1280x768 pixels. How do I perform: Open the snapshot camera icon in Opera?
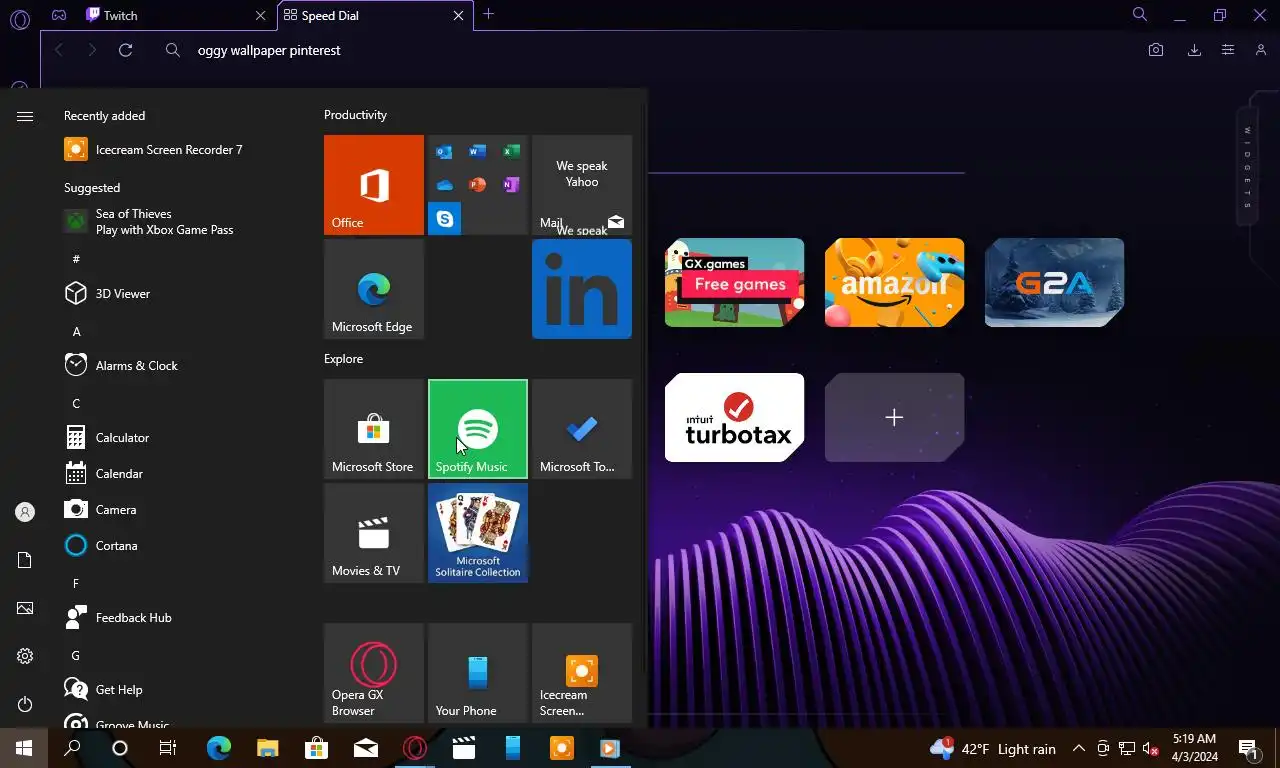(1156, 50)
